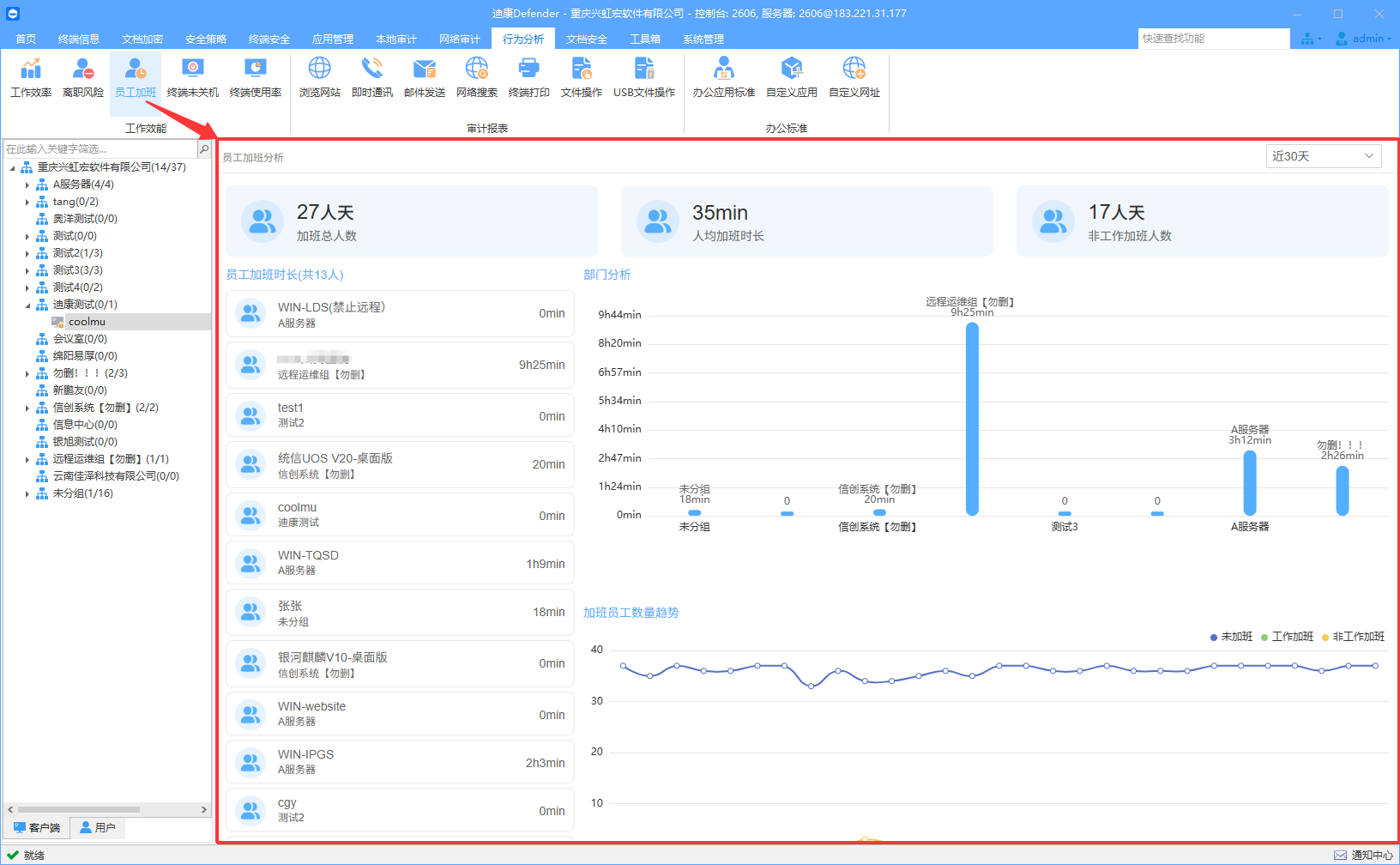Expand the 远程运维组【勿删】(1/1) node
1400x865 pixels.
coord(27,459)
